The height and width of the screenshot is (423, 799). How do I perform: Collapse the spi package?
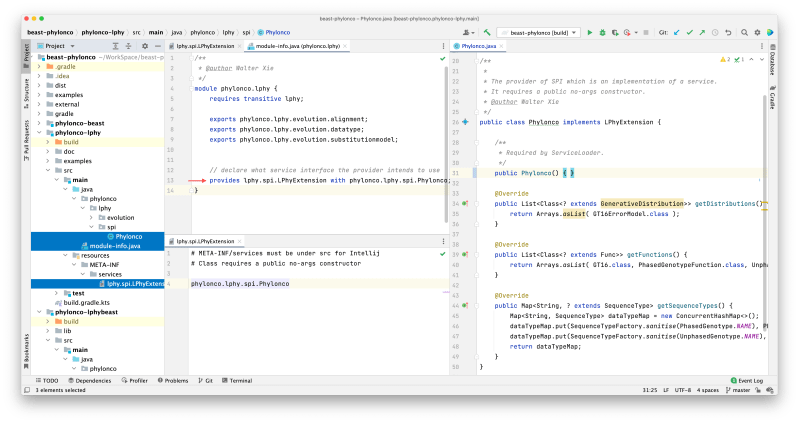click(x=91, y=227)
